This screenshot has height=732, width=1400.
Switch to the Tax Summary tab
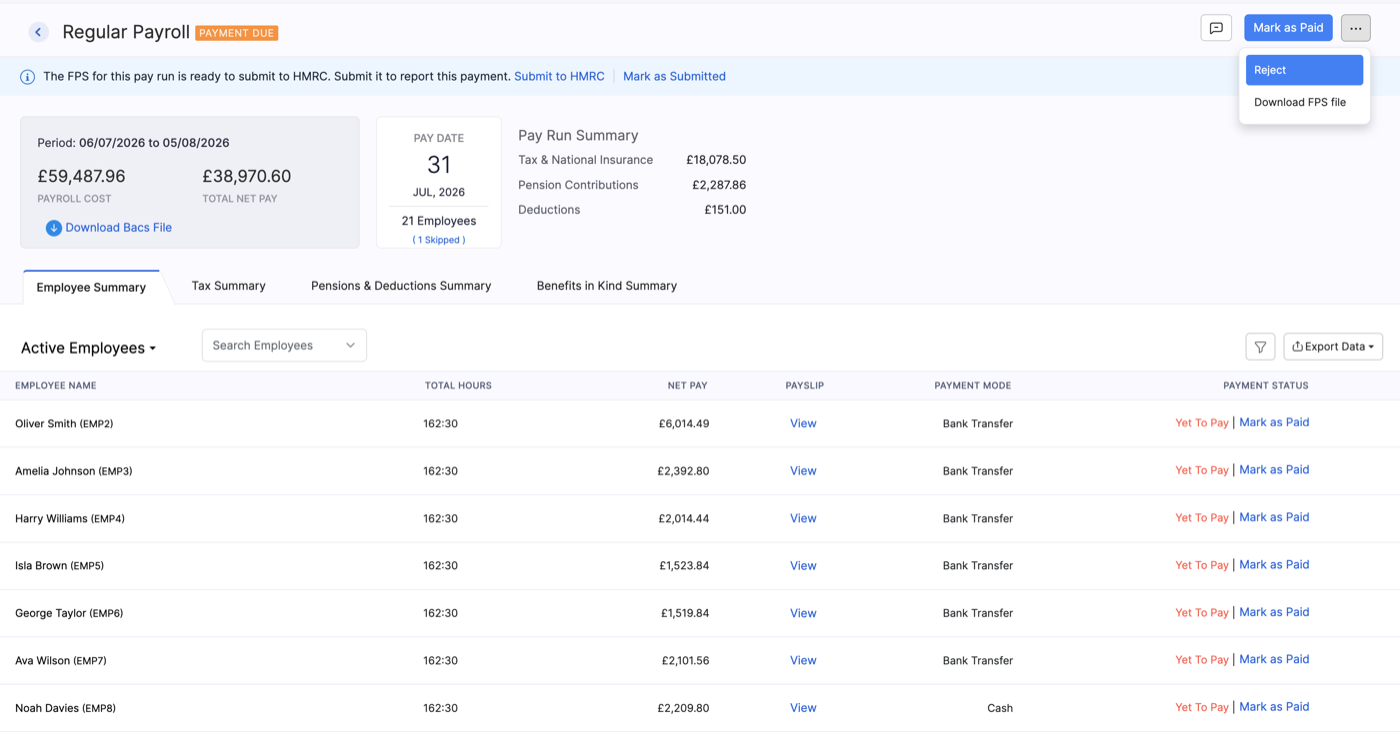[228, 286]
